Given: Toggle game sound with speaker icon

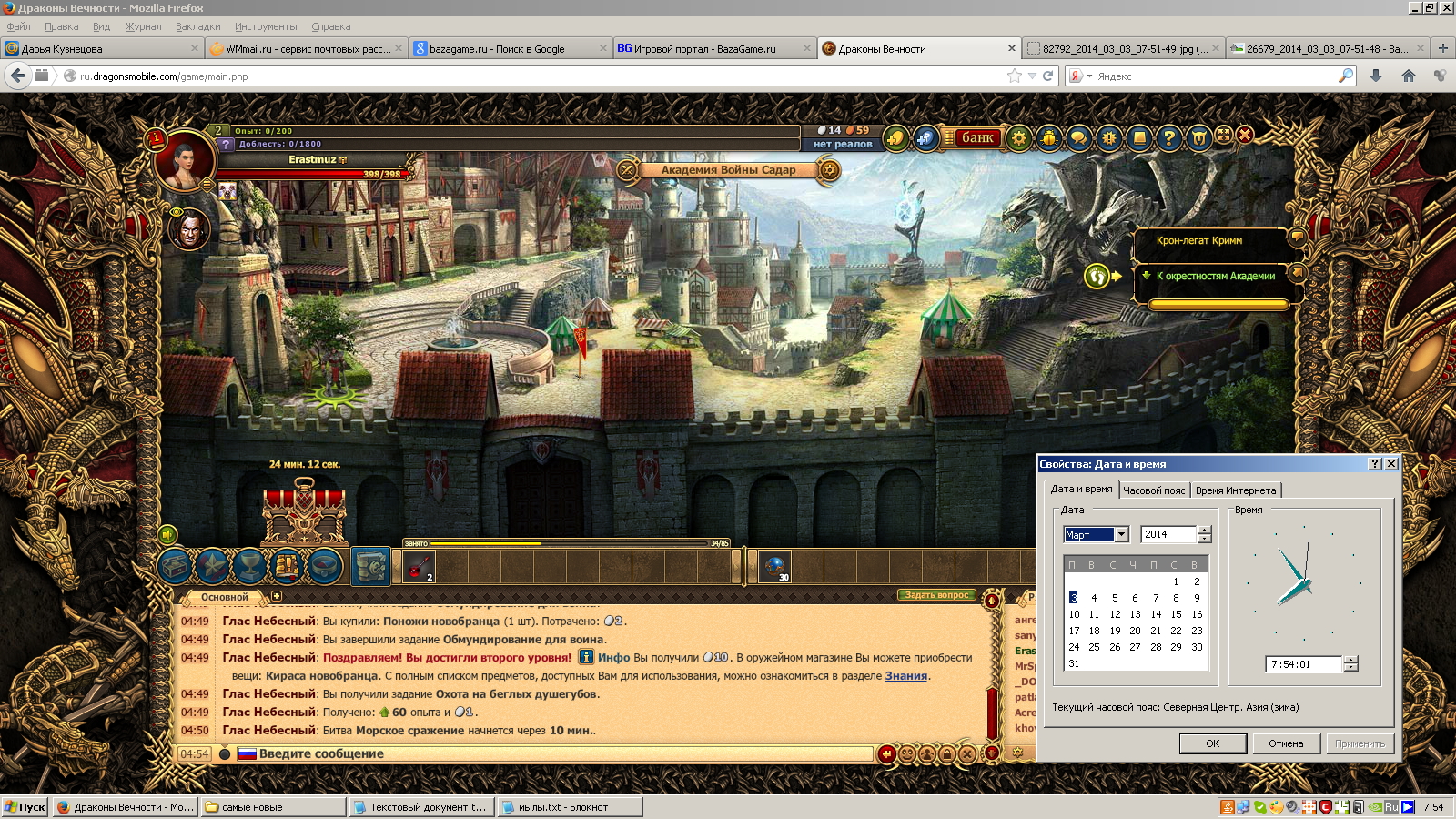Looking at the screenshot, I should point(167,534).
